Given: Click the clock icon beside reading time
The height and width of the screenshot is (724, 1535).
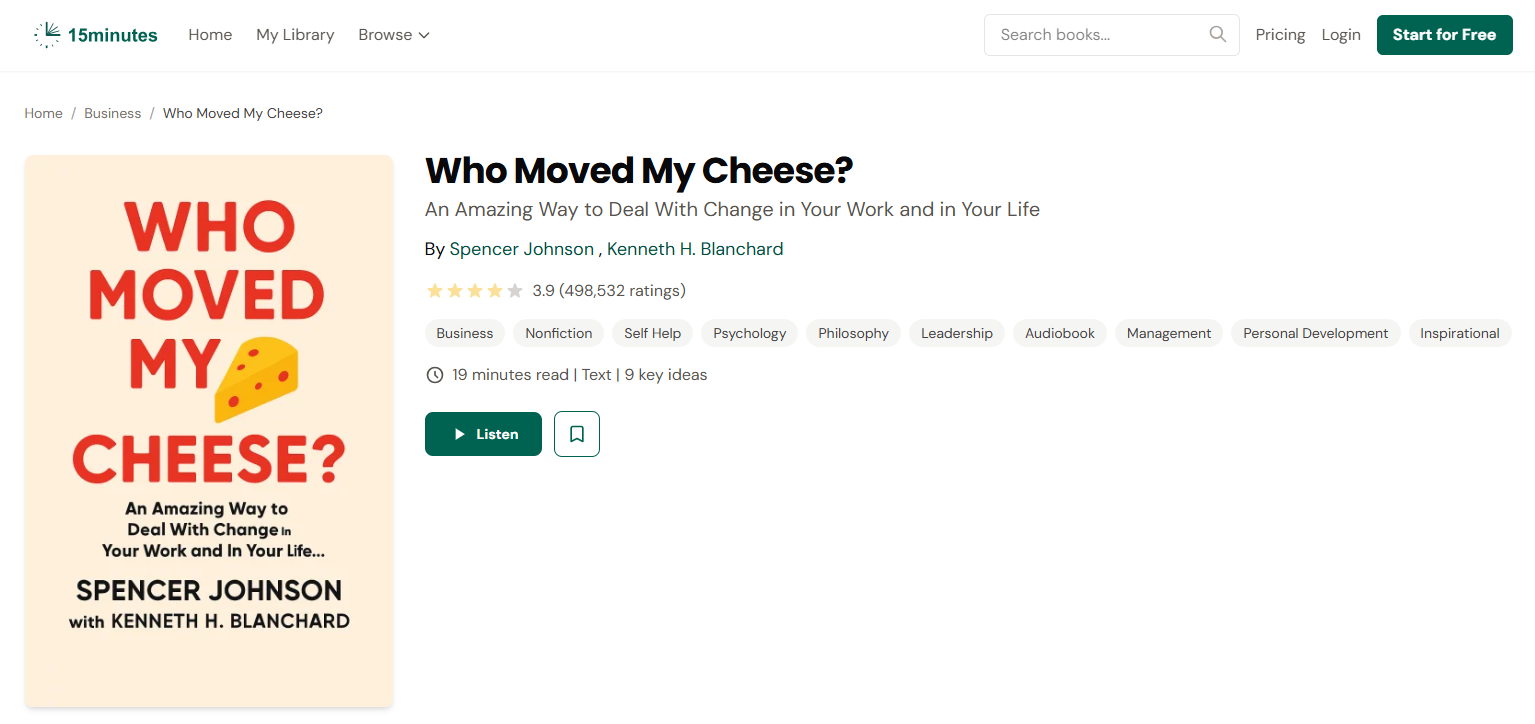Looking at the screenshot, I should click(434, 375).
